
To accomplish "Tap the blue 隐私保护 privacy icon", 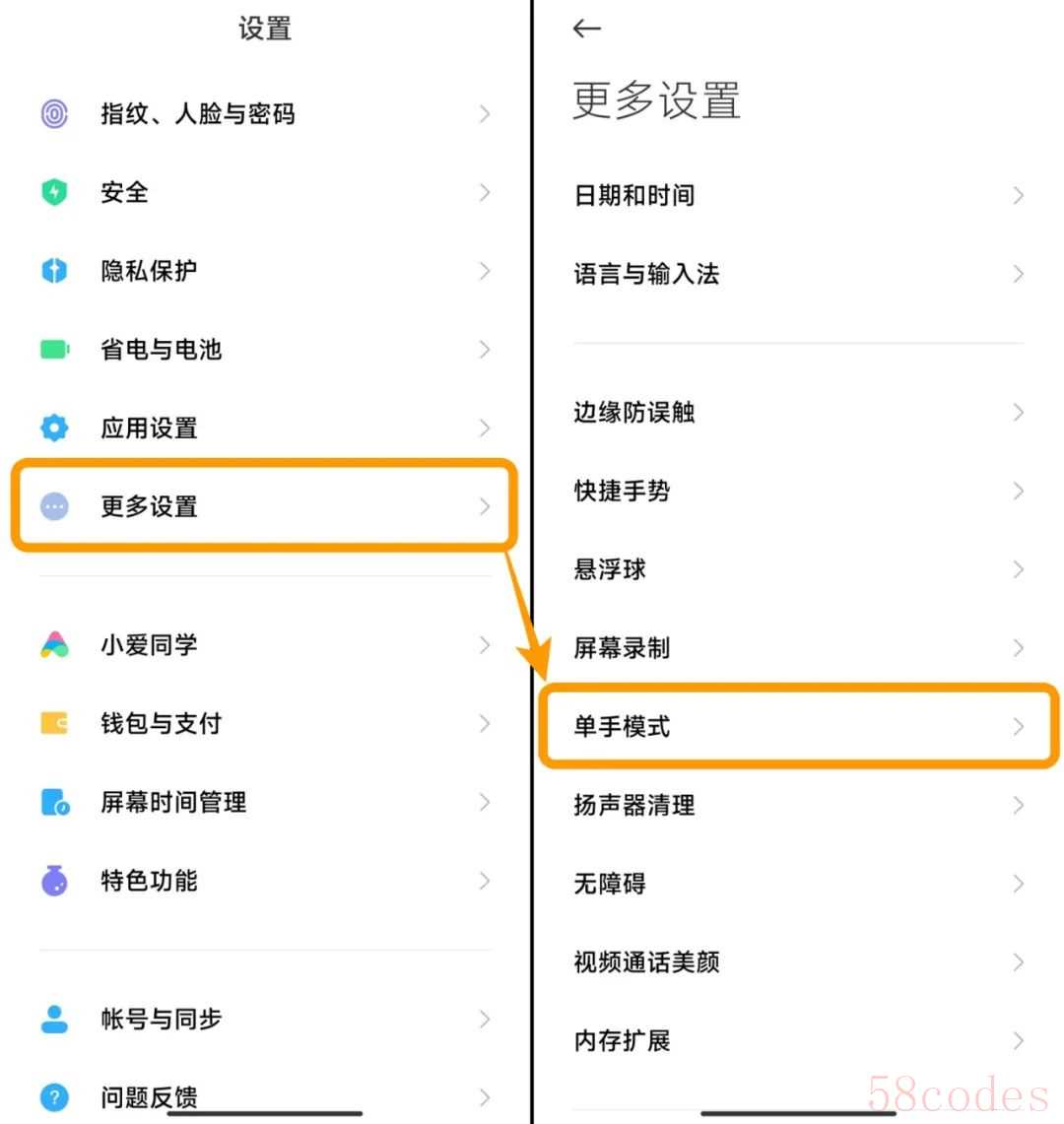I will pos(54,271).
